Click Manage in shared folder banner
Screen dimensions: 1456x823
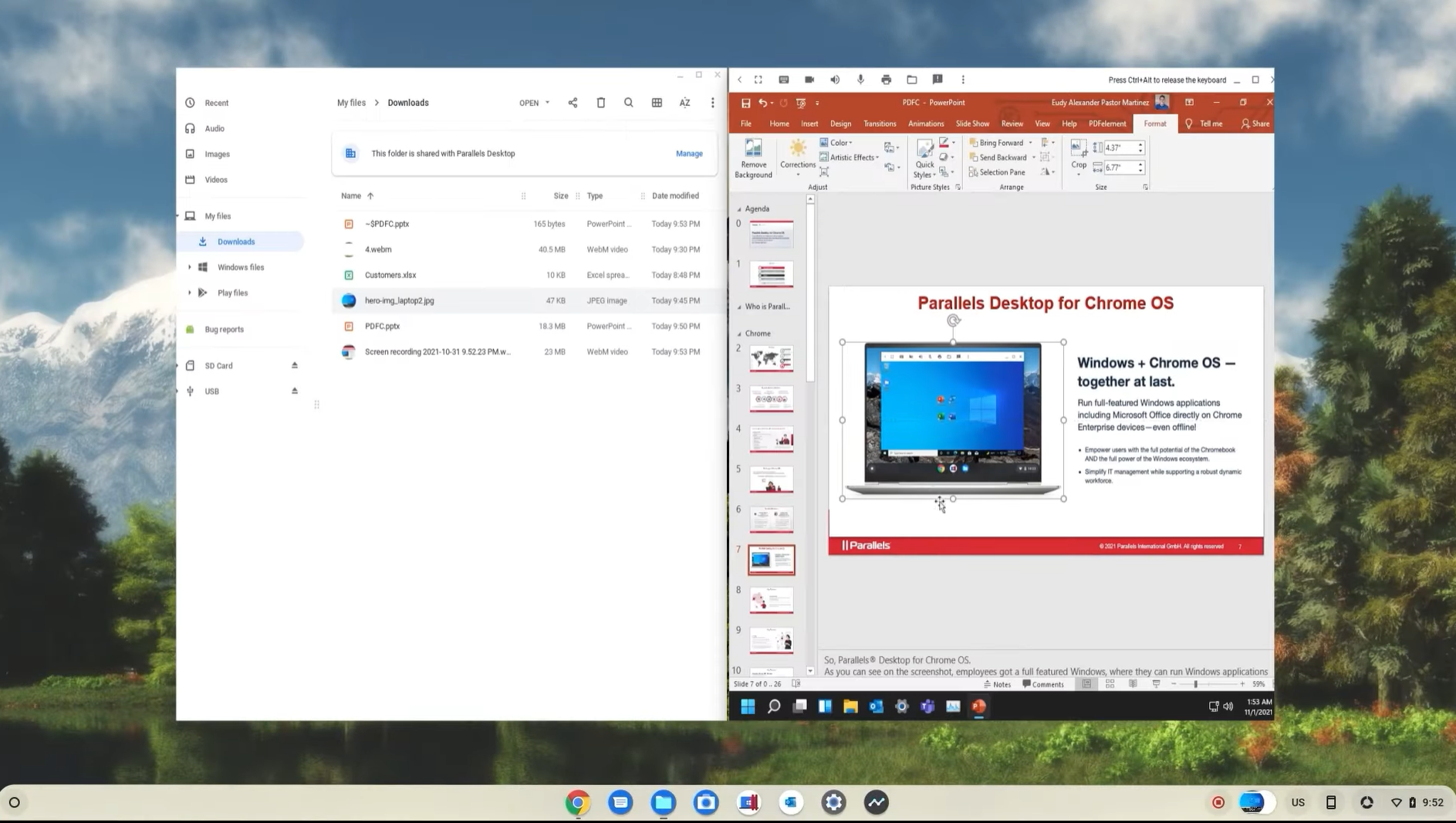689,154
